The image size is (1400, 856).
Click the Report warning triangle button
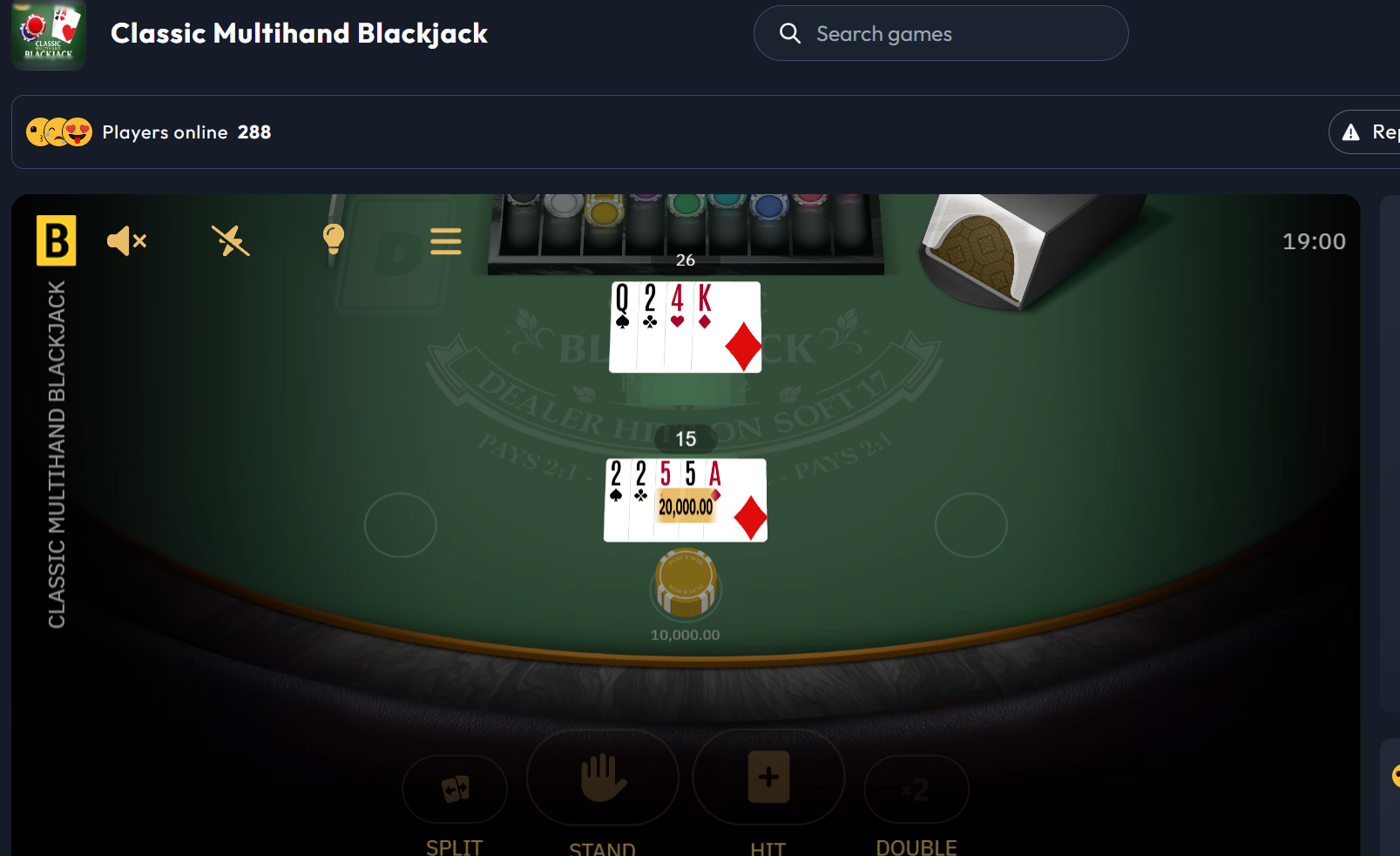coord(1364,131)
